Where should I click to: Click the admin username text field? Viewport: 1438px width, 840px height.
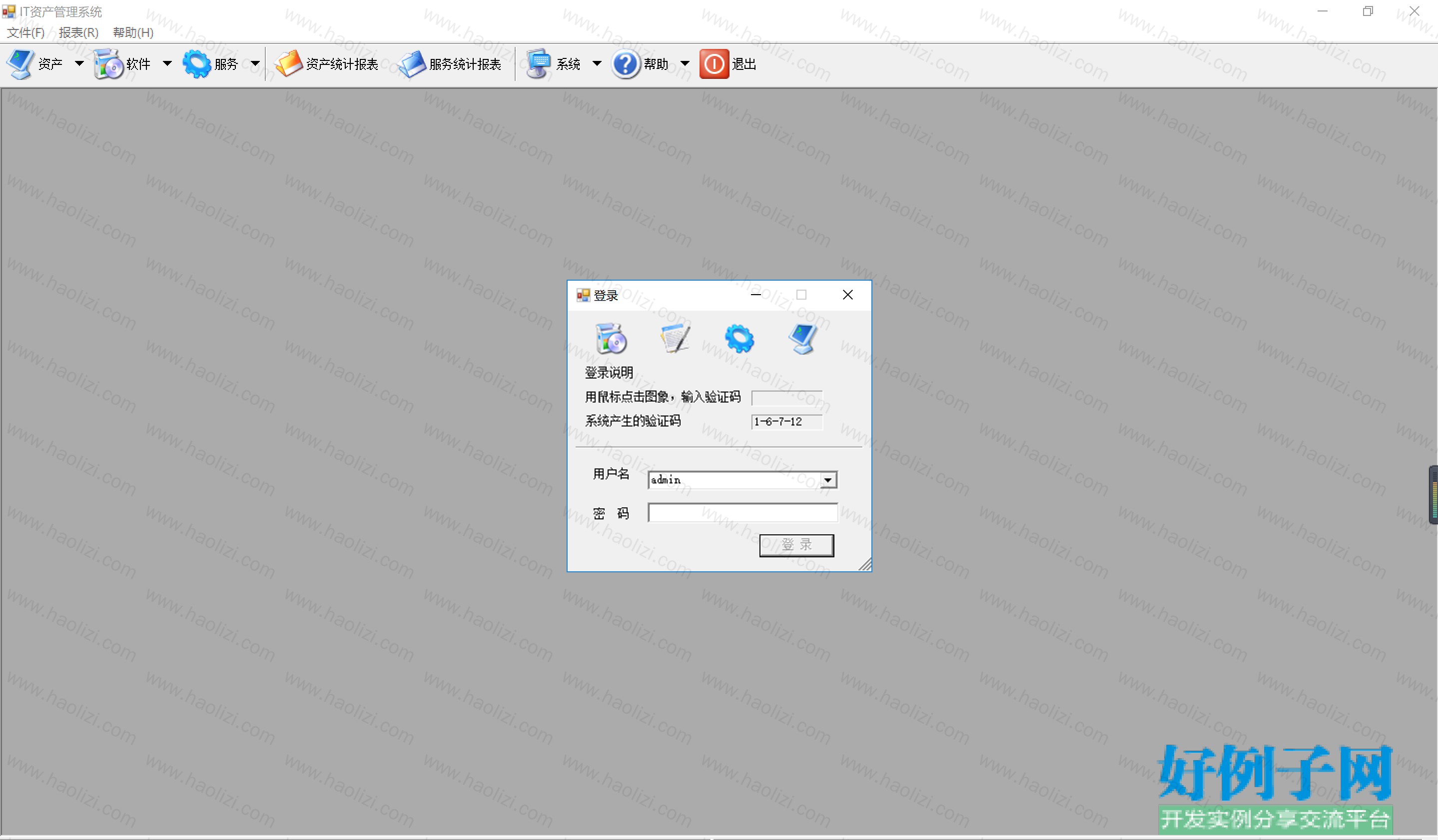pos(734,480)
